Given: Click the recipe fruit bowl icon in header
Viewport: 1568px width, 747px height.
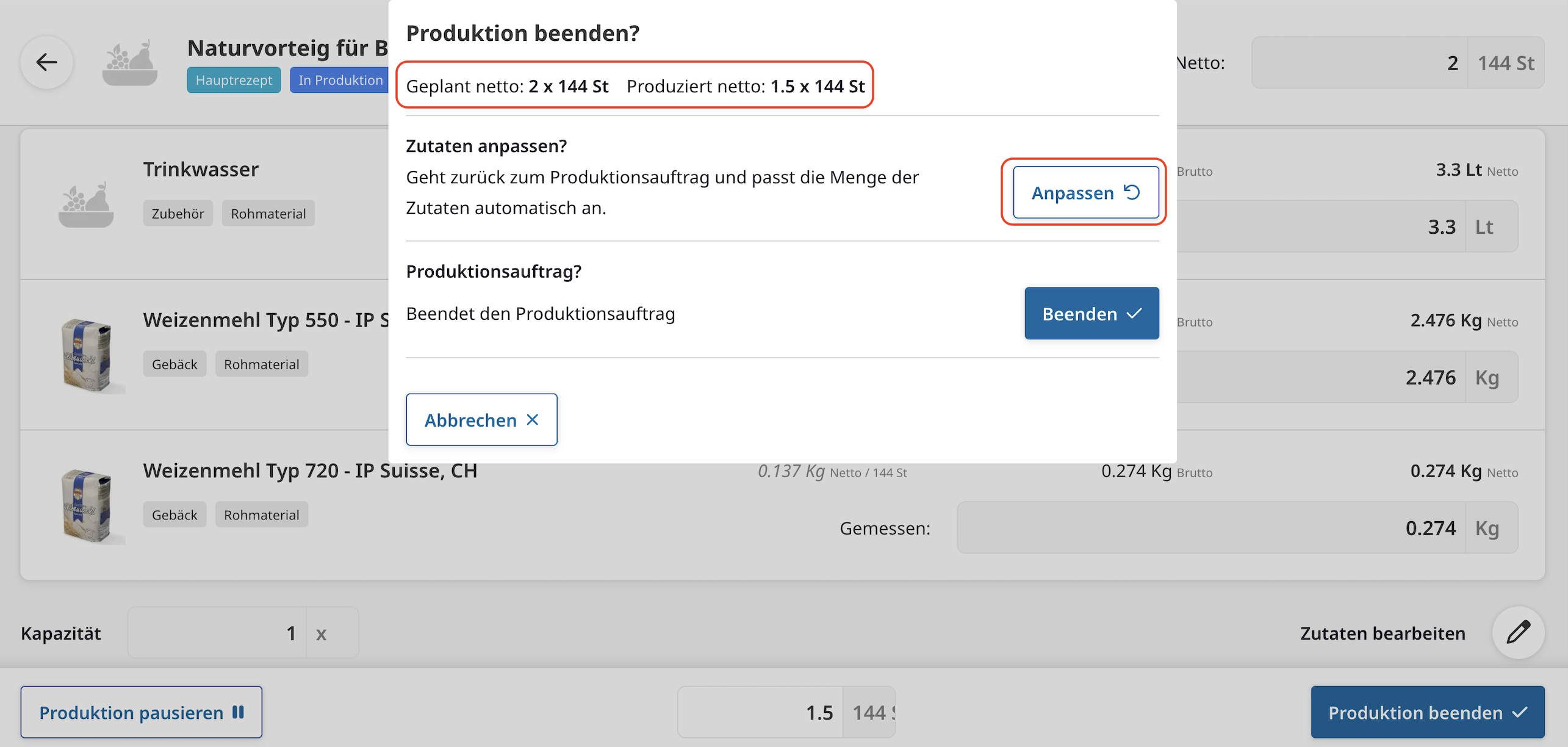Looking at the screenshot, I should [x=129, y=63].
